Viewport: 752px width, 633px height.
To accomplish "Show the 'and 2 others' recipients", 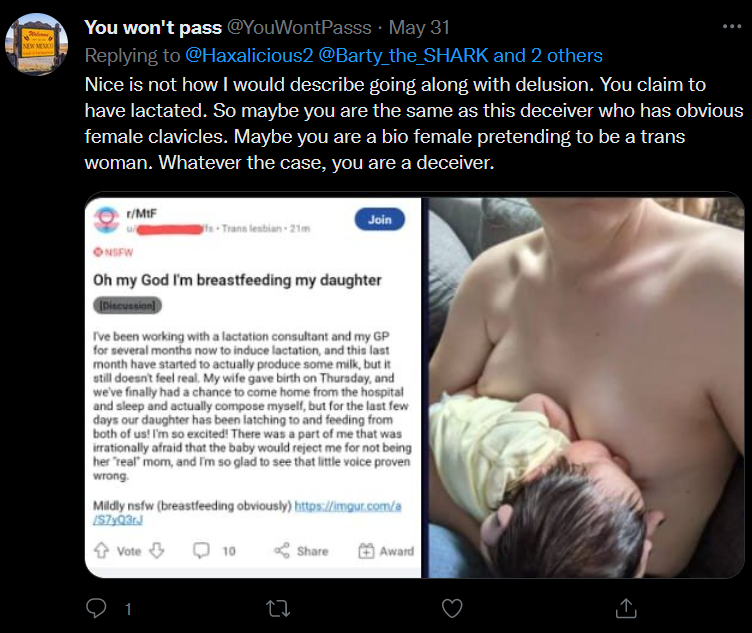I will 548,56.
